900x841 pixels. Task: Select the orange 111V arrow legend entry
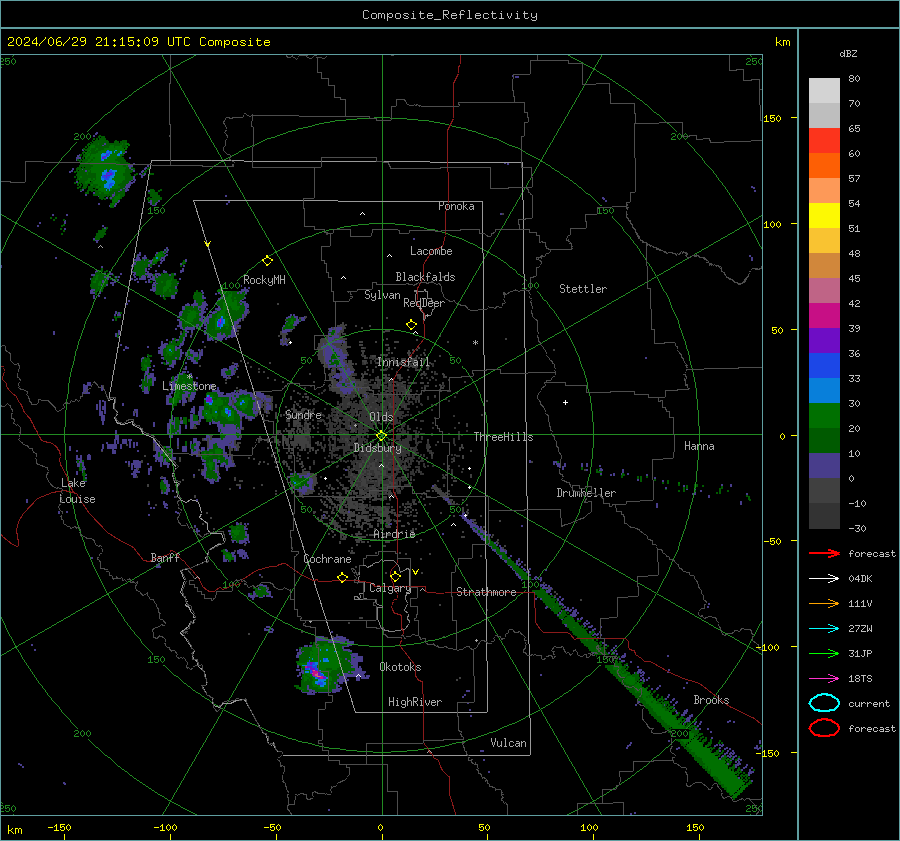[824, 603]
